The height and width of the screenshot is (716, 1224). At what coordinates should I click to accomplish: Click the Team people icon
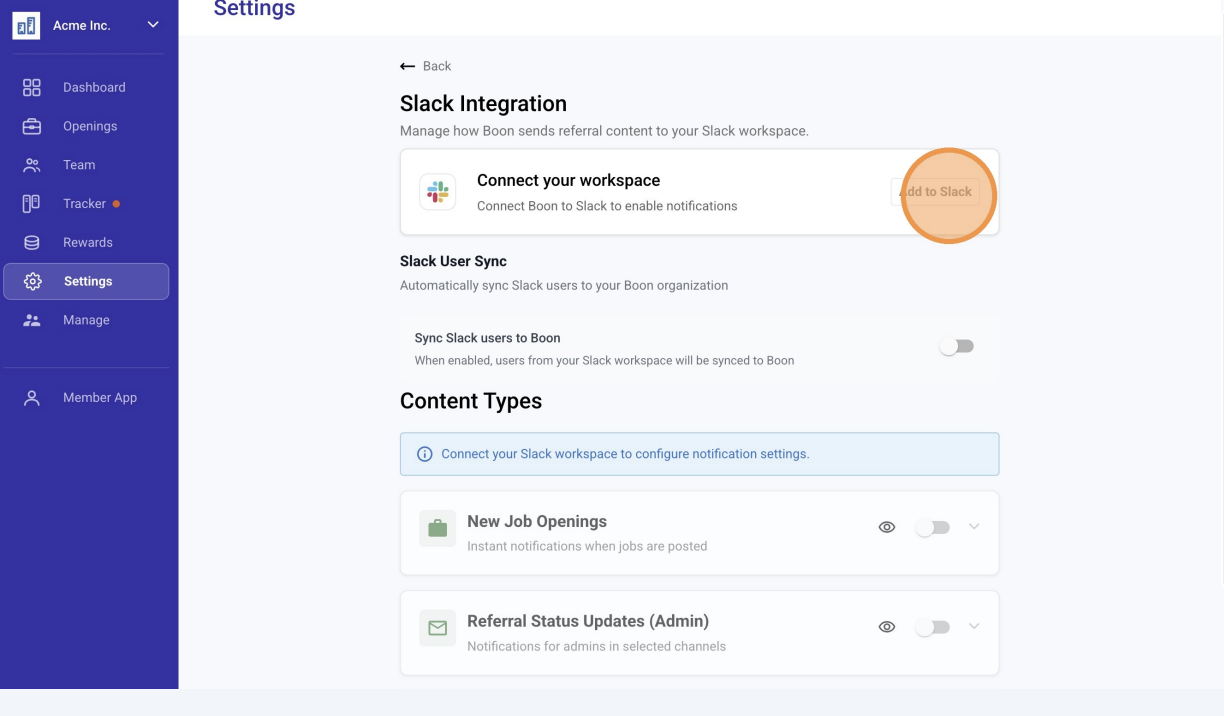[32, 165]
